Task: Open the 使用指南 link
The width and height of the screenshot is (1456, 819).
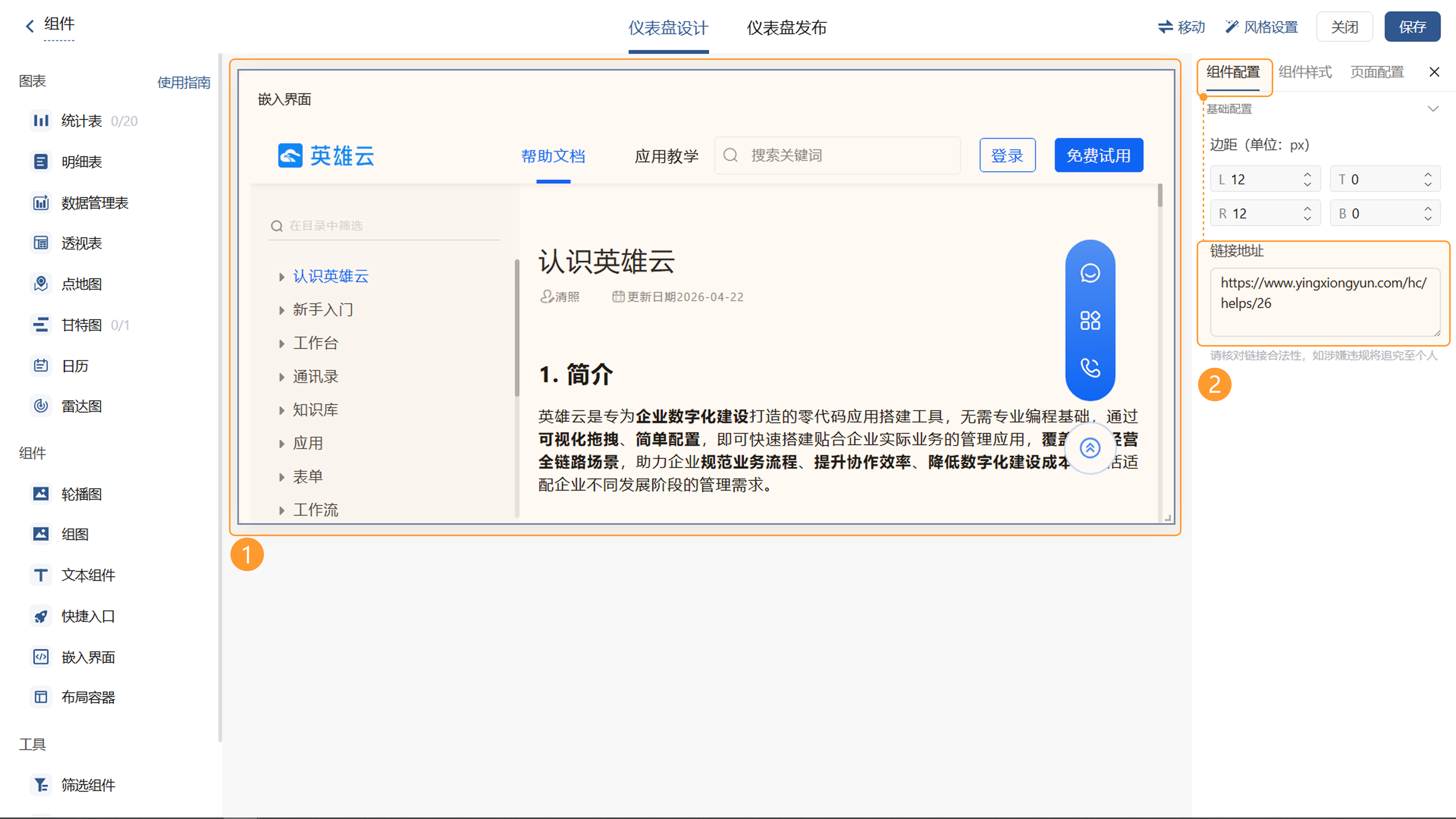Action: pyautogui.click(x=184, y=83)
